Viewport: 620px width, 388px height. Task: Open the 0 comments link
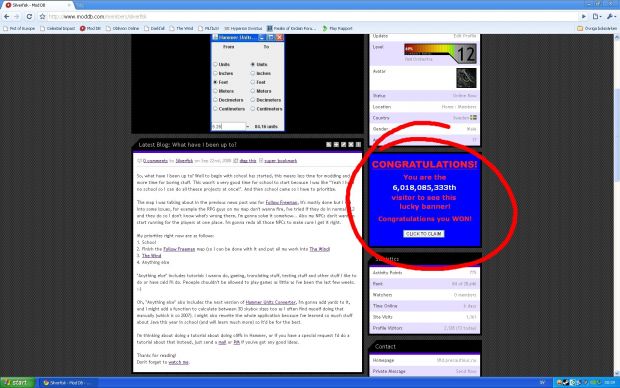coord(155,161)
